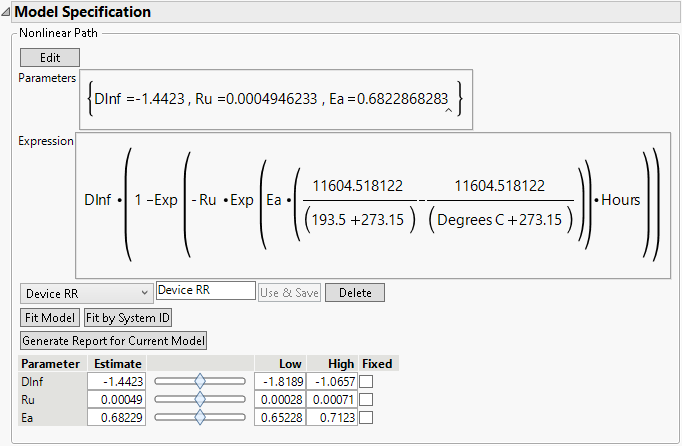The width and height of the screenshot is (682, 446).
Task: Click the Ea parameter slider handle
Action: click(200, 417)
